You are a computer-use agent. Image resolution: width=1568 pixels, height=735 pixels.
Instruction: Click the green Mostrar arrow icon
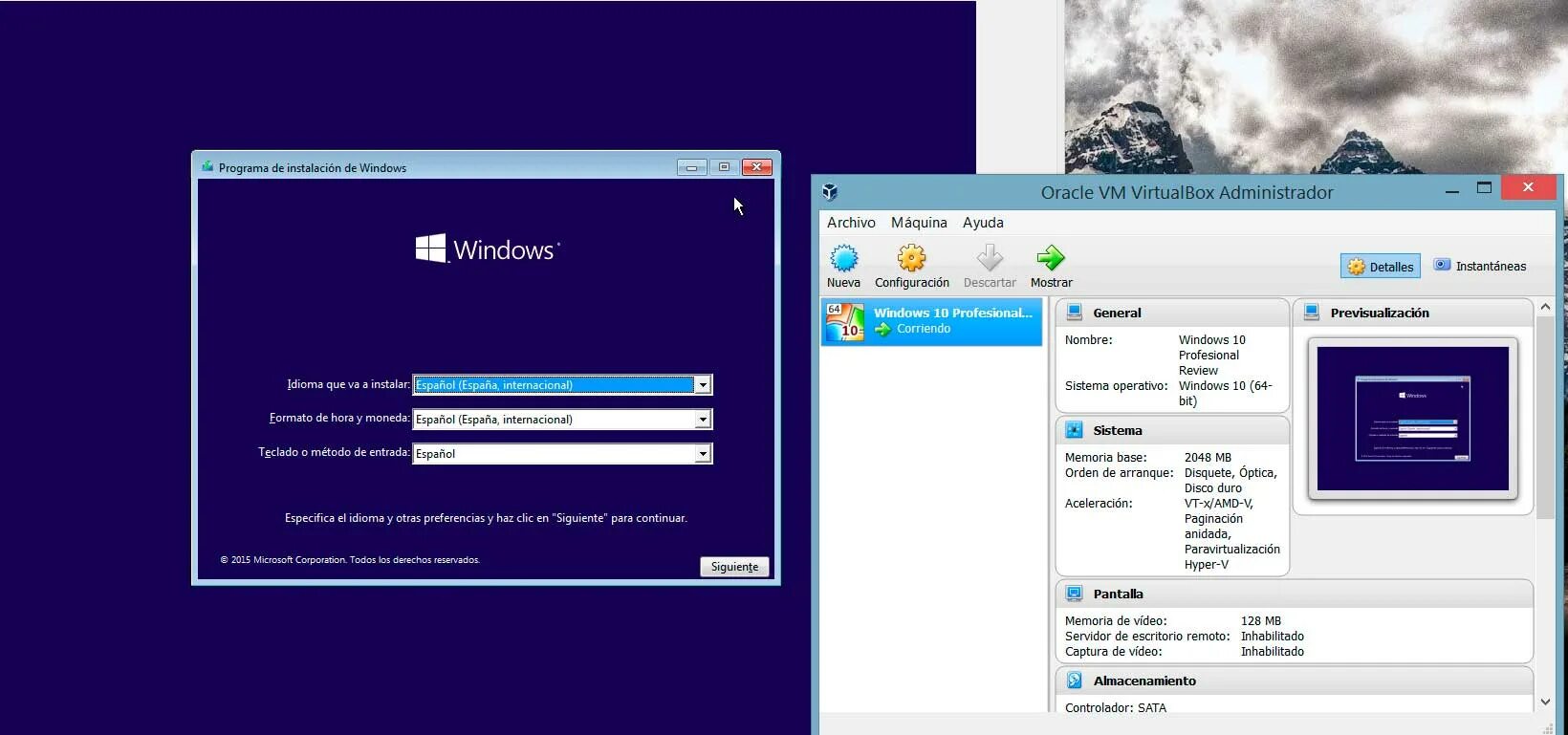click(1051, 258)
